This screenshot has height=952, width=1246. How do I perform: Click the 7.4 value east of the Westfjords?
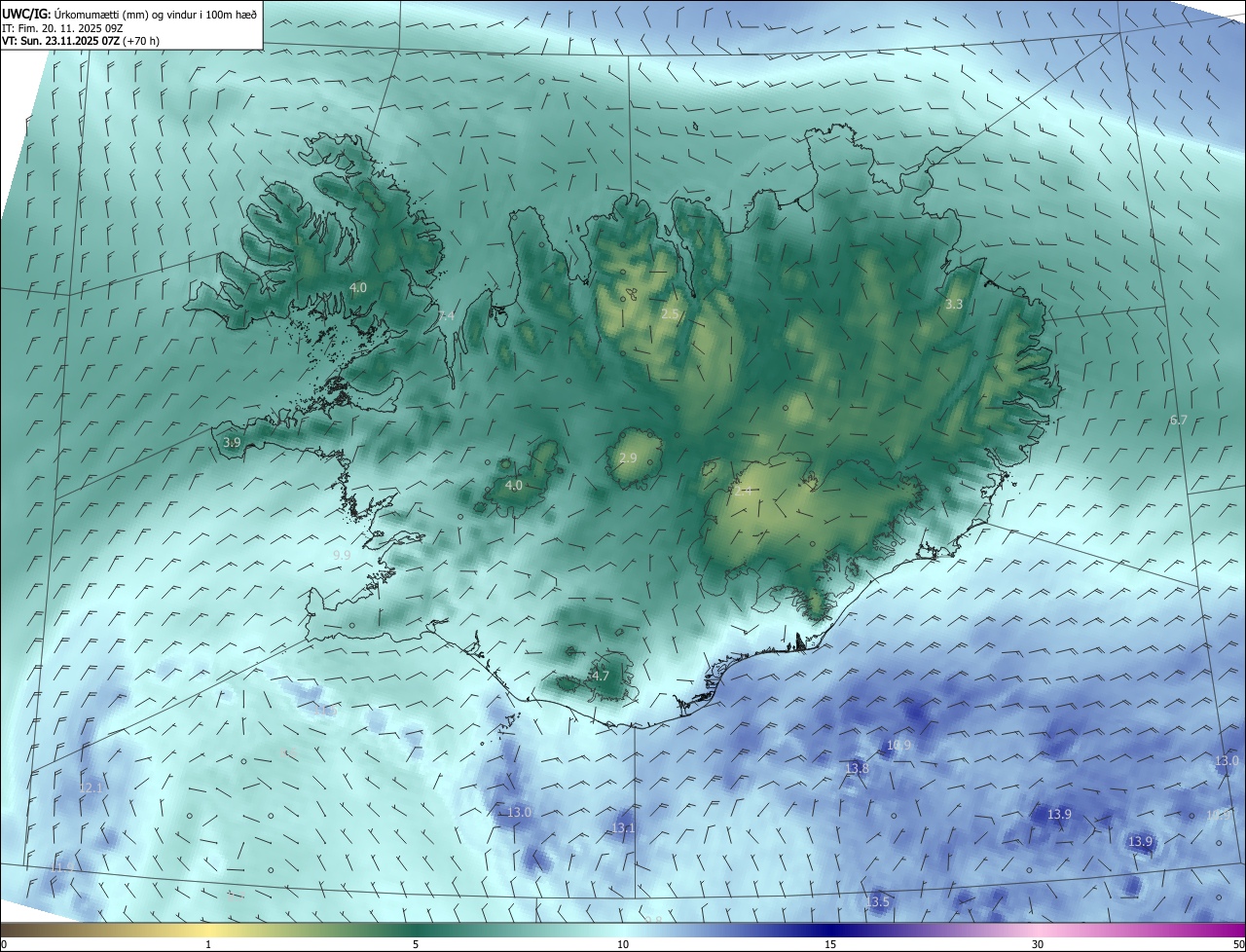point(446,316)
